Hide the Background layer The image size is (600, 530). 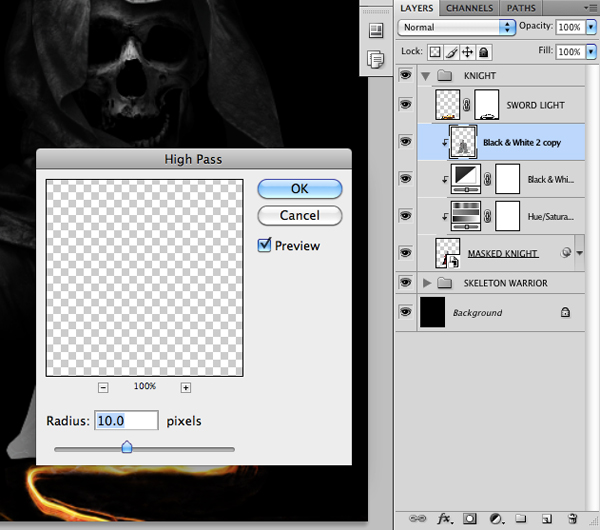click(x=406, y=313)
